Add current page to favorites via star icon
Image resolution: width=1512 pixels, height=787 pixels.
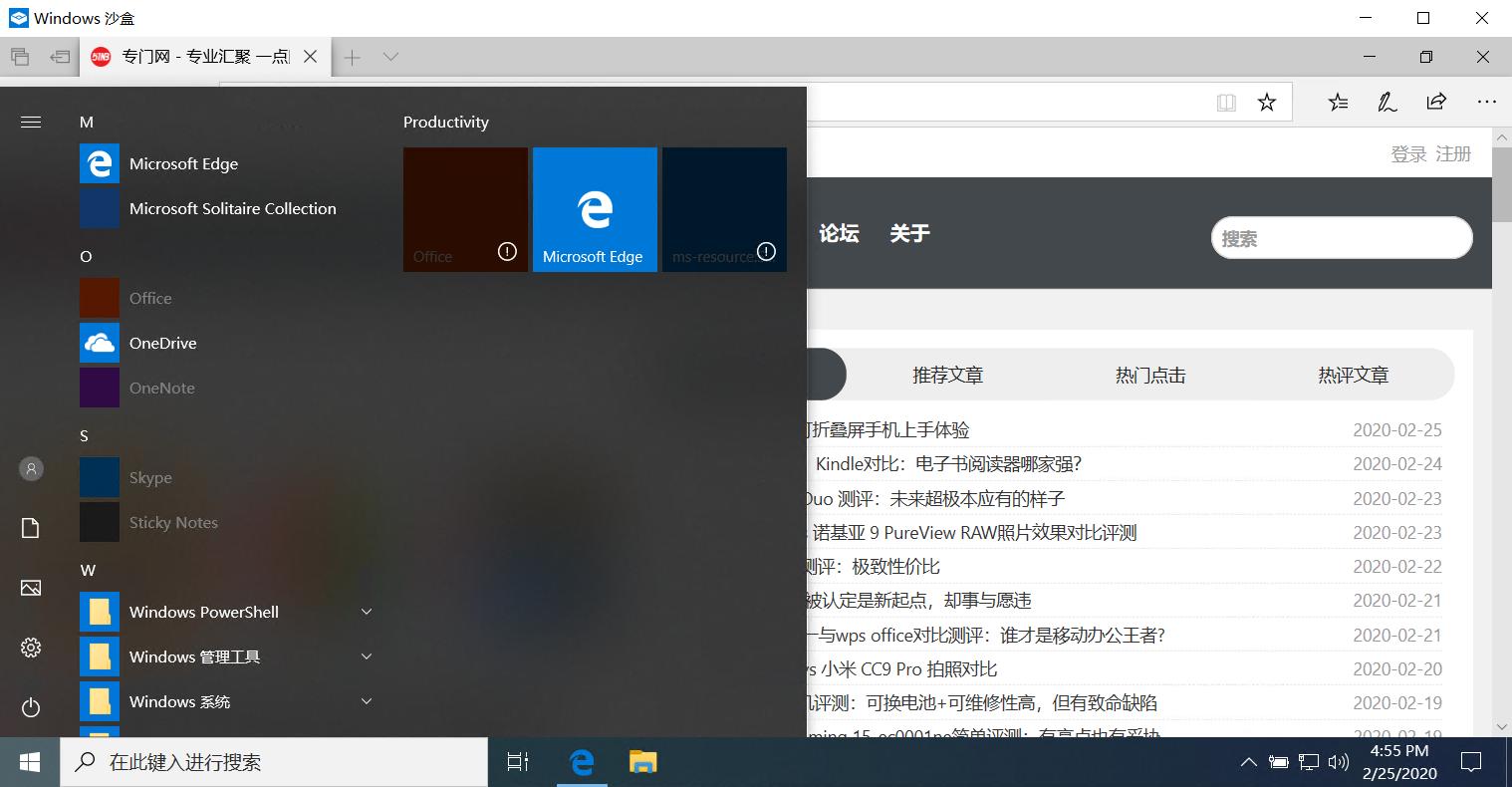tap(1266, 102)
